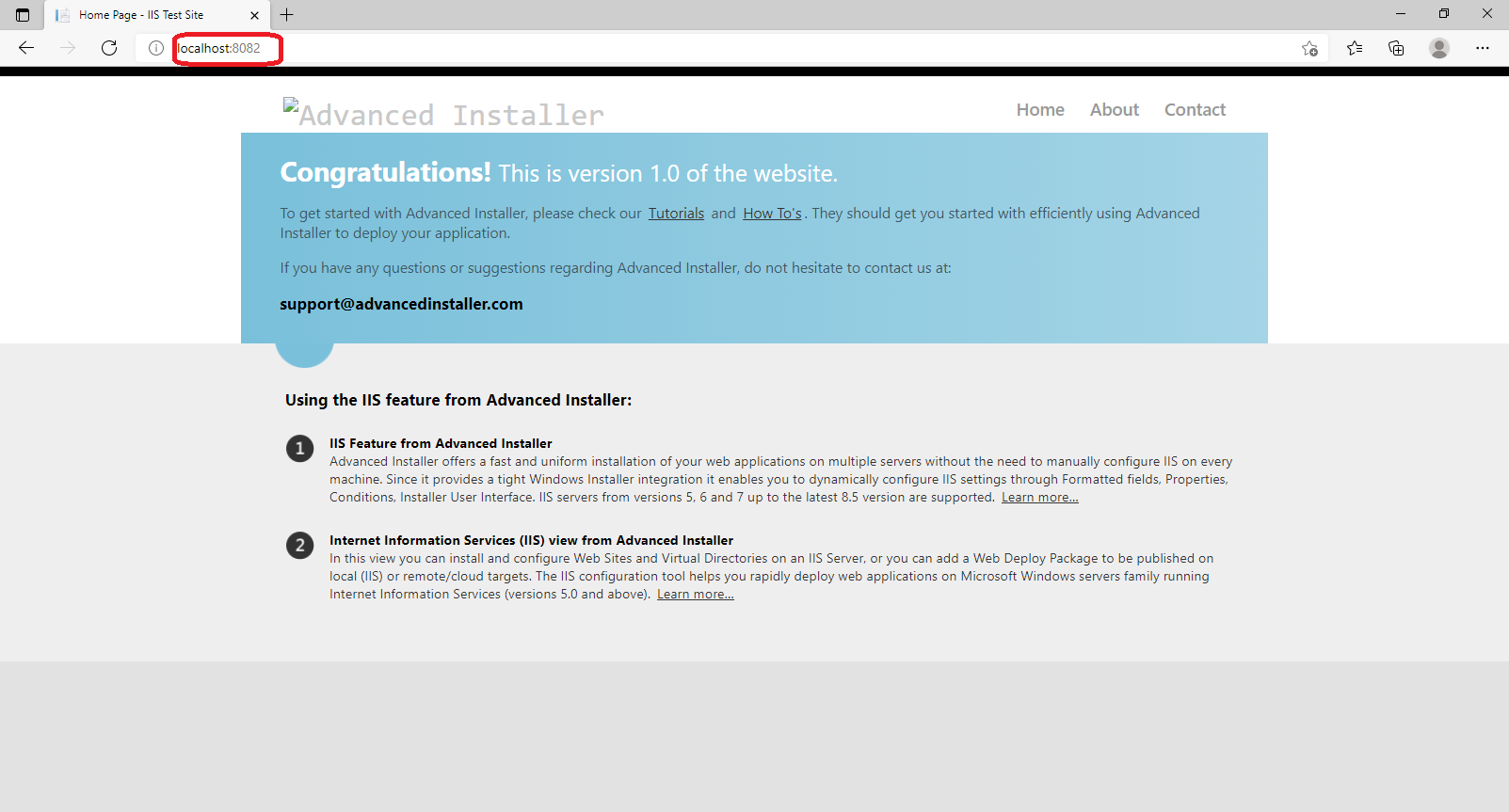Follow the Tutorials link
The height and width of the screenshot is (812, 1509).
click(x=676, y=214)
